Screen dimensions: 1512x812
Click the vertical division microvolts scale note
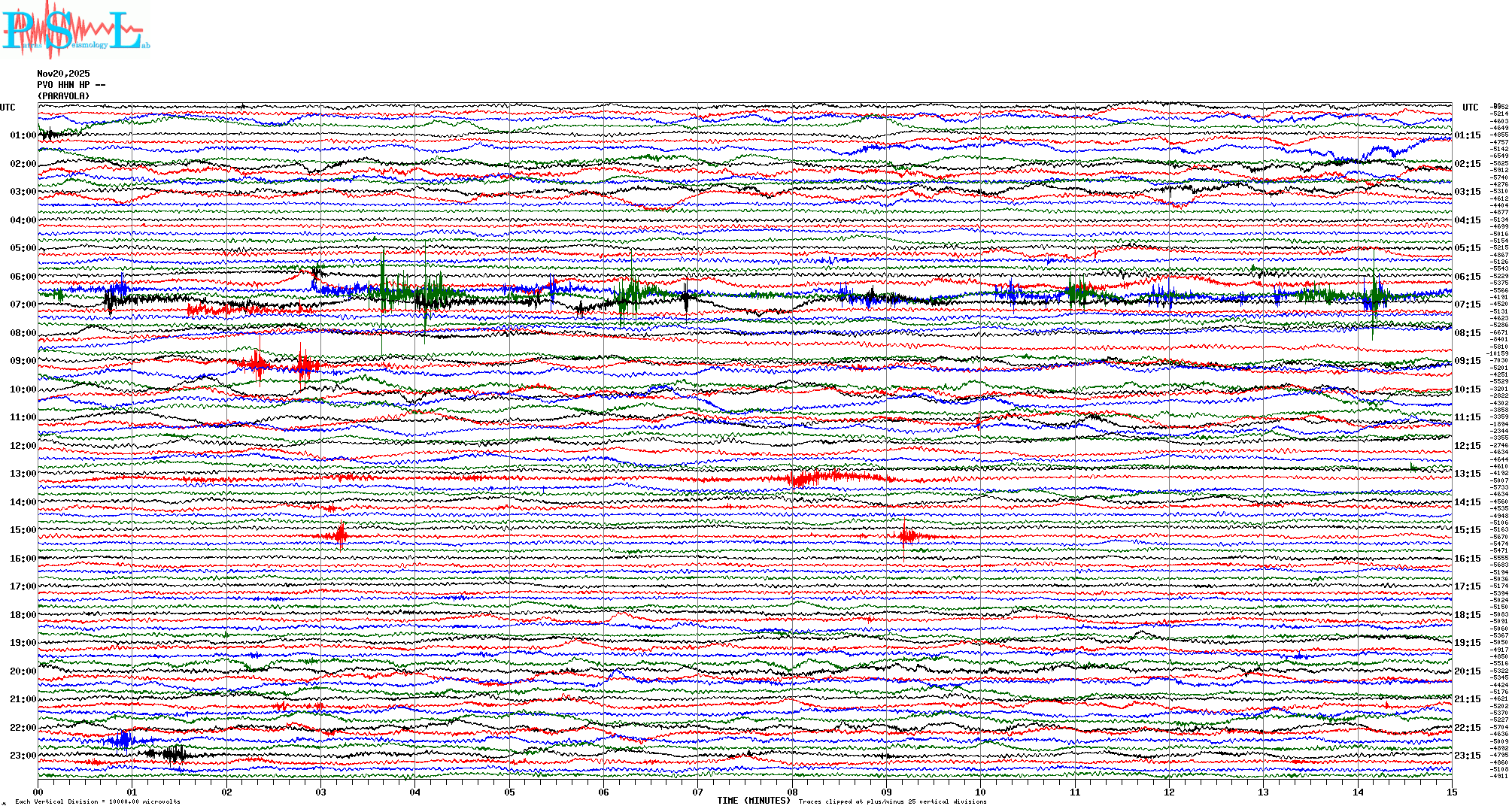coord(98,801)
